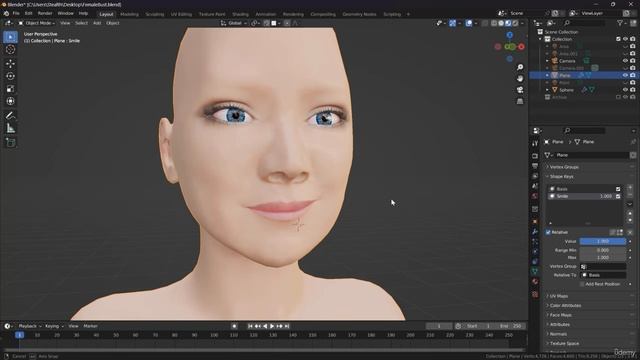This screenshot has height=360, width=640.
Task: Open the World properties tab
Action: (535, 196)
